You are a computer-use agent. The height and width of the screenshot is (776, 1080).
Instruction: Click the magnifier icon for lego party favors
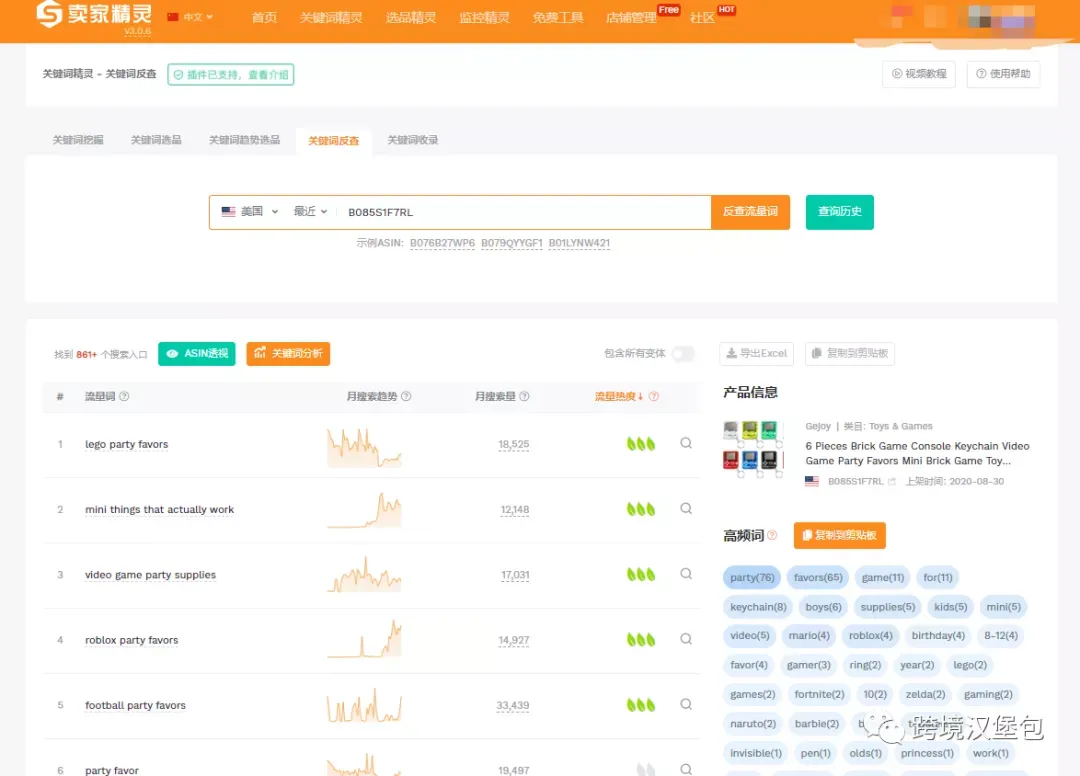685,443
